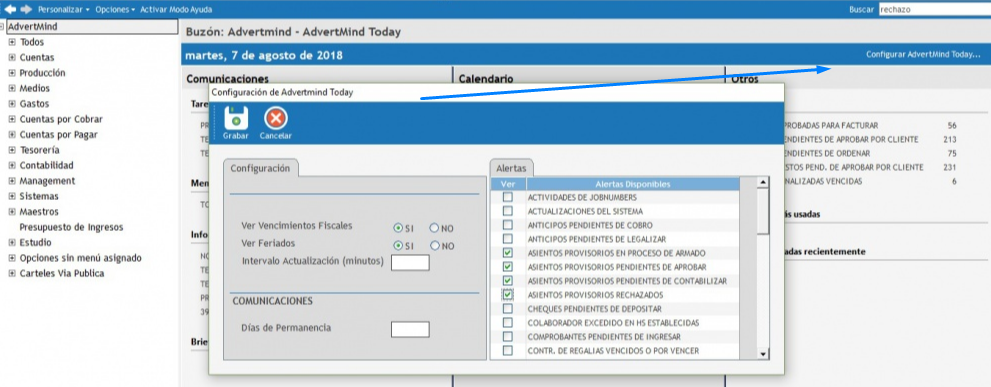Click in the Buscar search field
991x387 pixels.
[935, 9]
